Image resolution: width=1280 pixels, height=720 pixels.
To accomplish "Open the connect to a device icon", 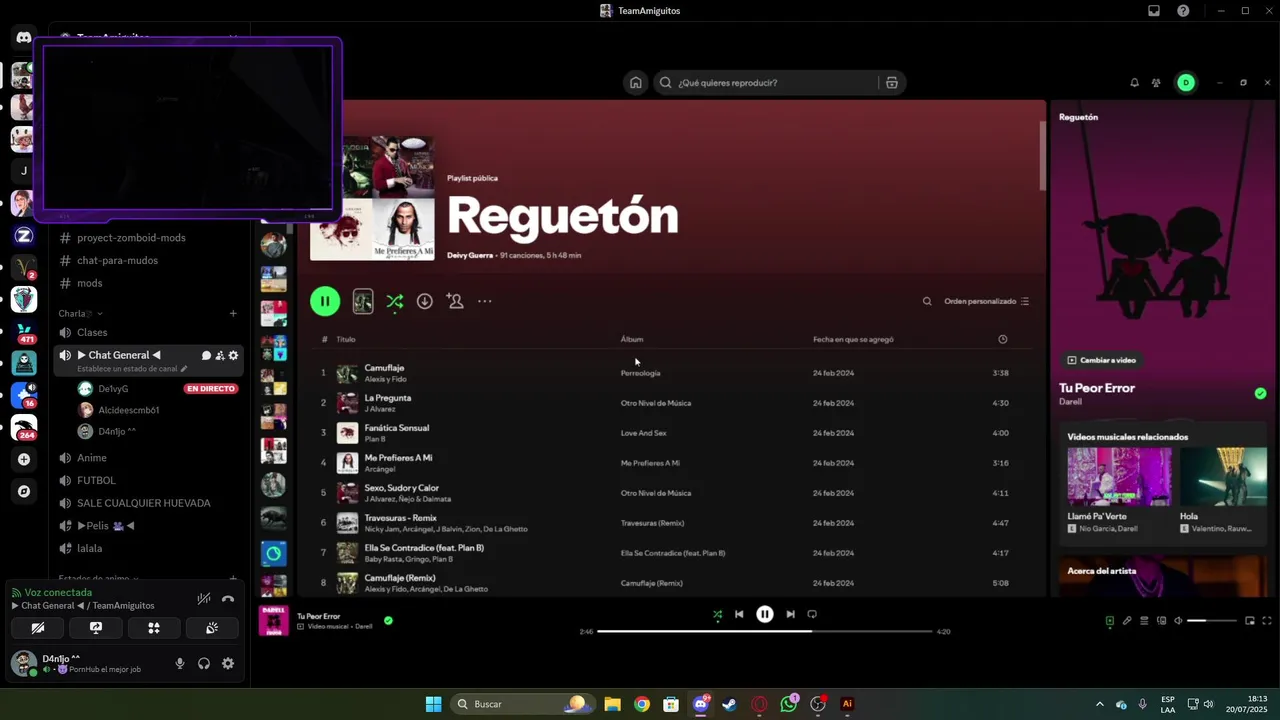I will click(1161, 621).
